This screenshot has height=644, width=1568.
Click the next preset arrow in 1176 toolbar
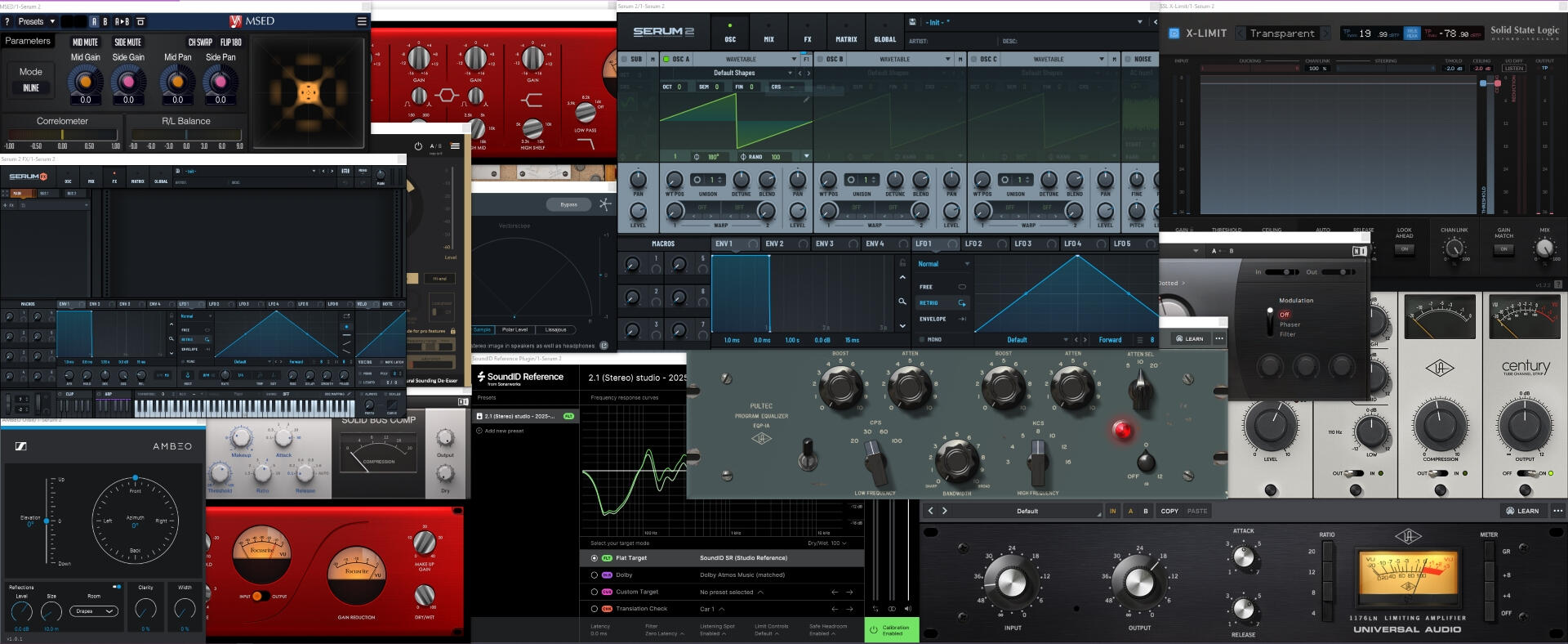coord(945,511)
